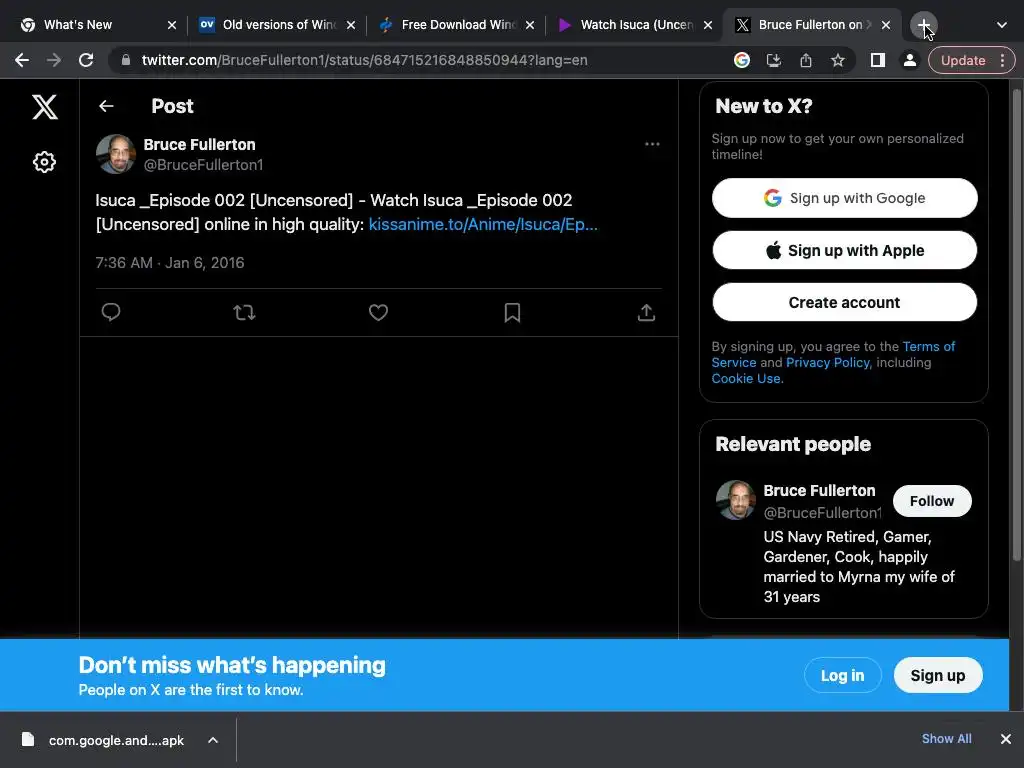Go back using the Post back arrow

click(106, 106)
